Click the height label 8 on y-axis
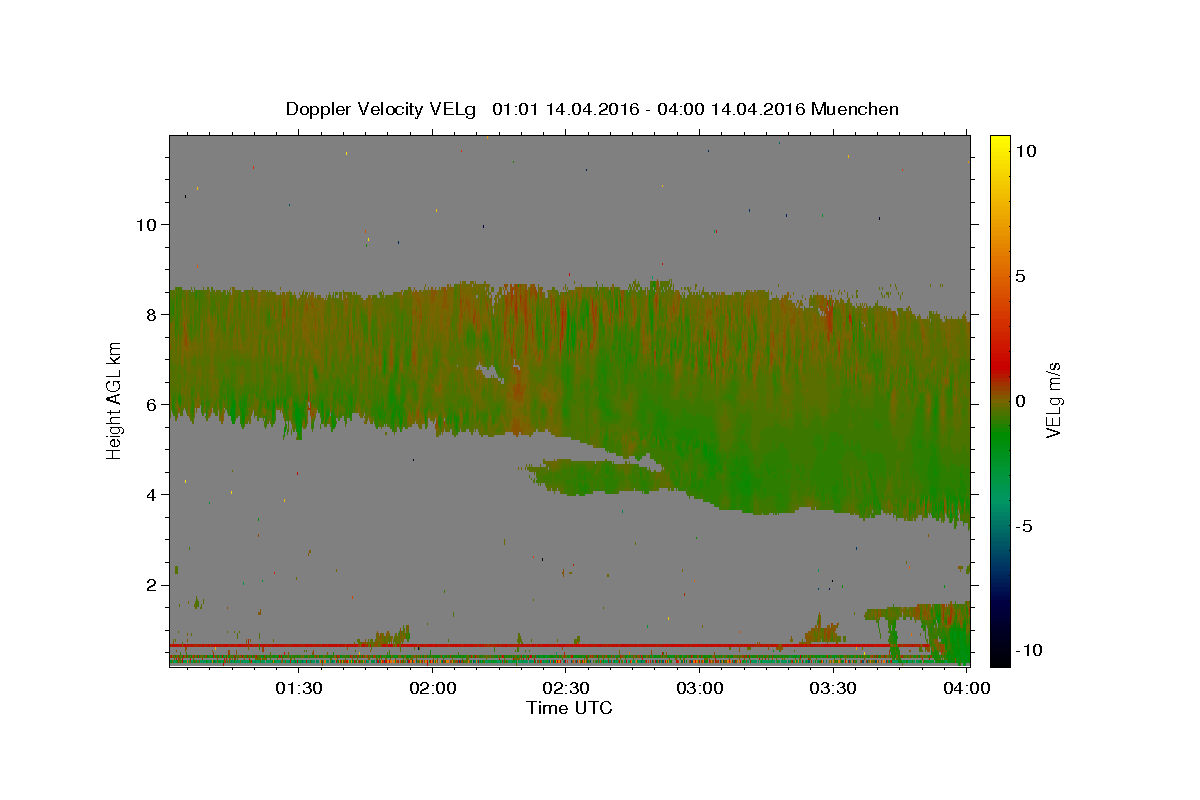 pyautogui.click(x=152, y=314)
